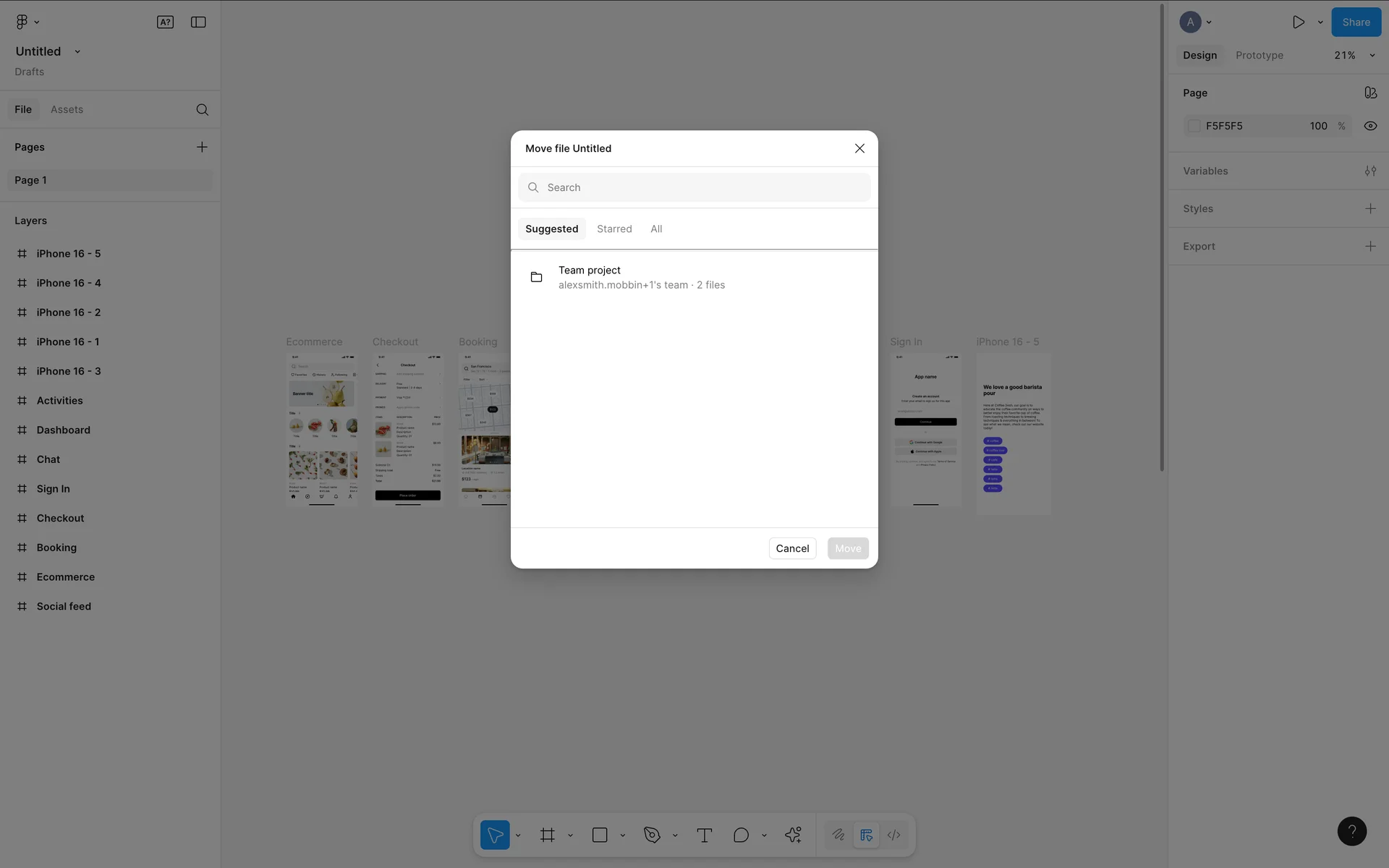Switch to the Prototype tab
The width and height of the screenshot is (1389, 868).
[1259, 55]
